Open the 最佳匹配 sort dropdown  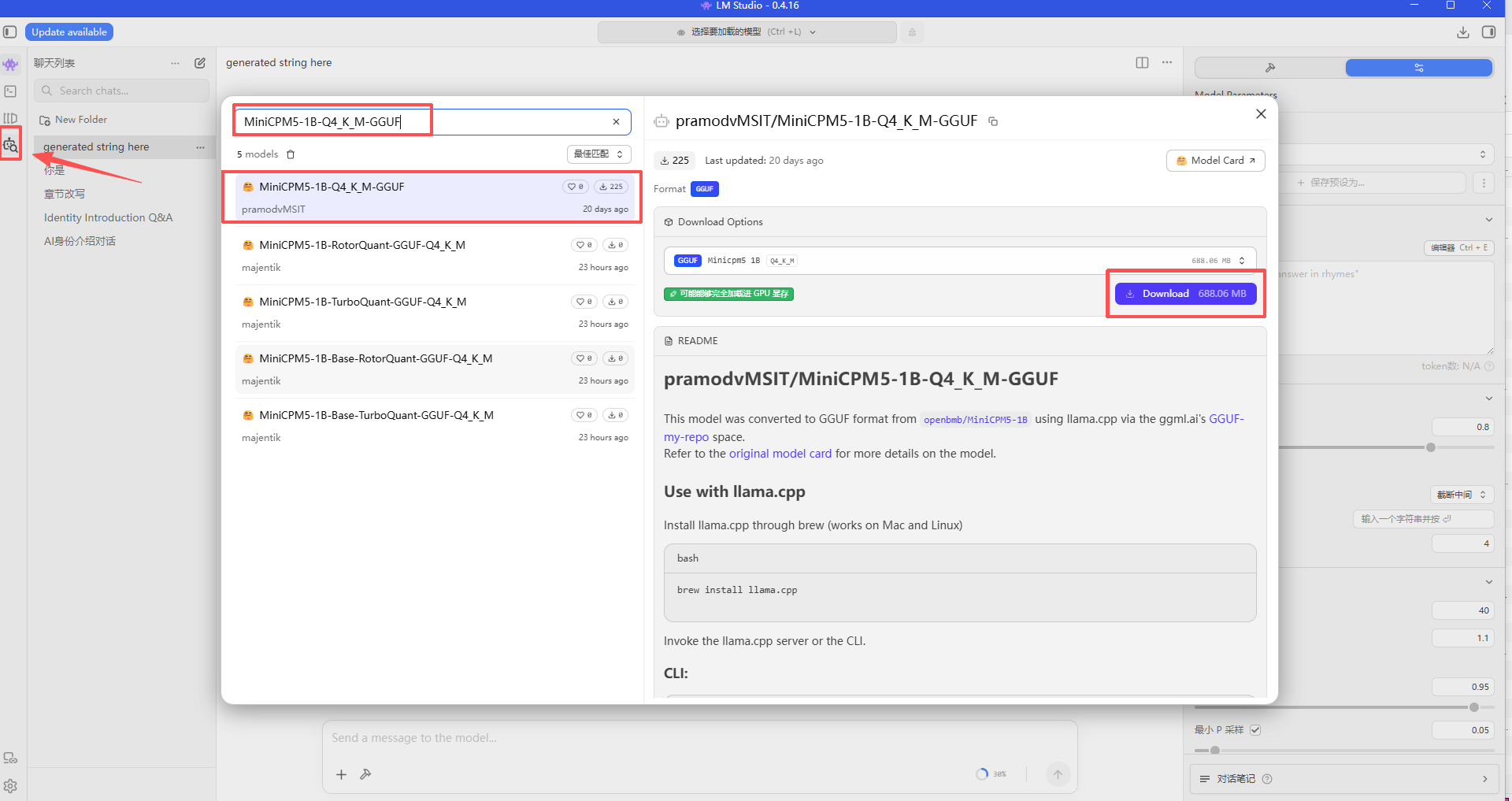tap(598, 154)
